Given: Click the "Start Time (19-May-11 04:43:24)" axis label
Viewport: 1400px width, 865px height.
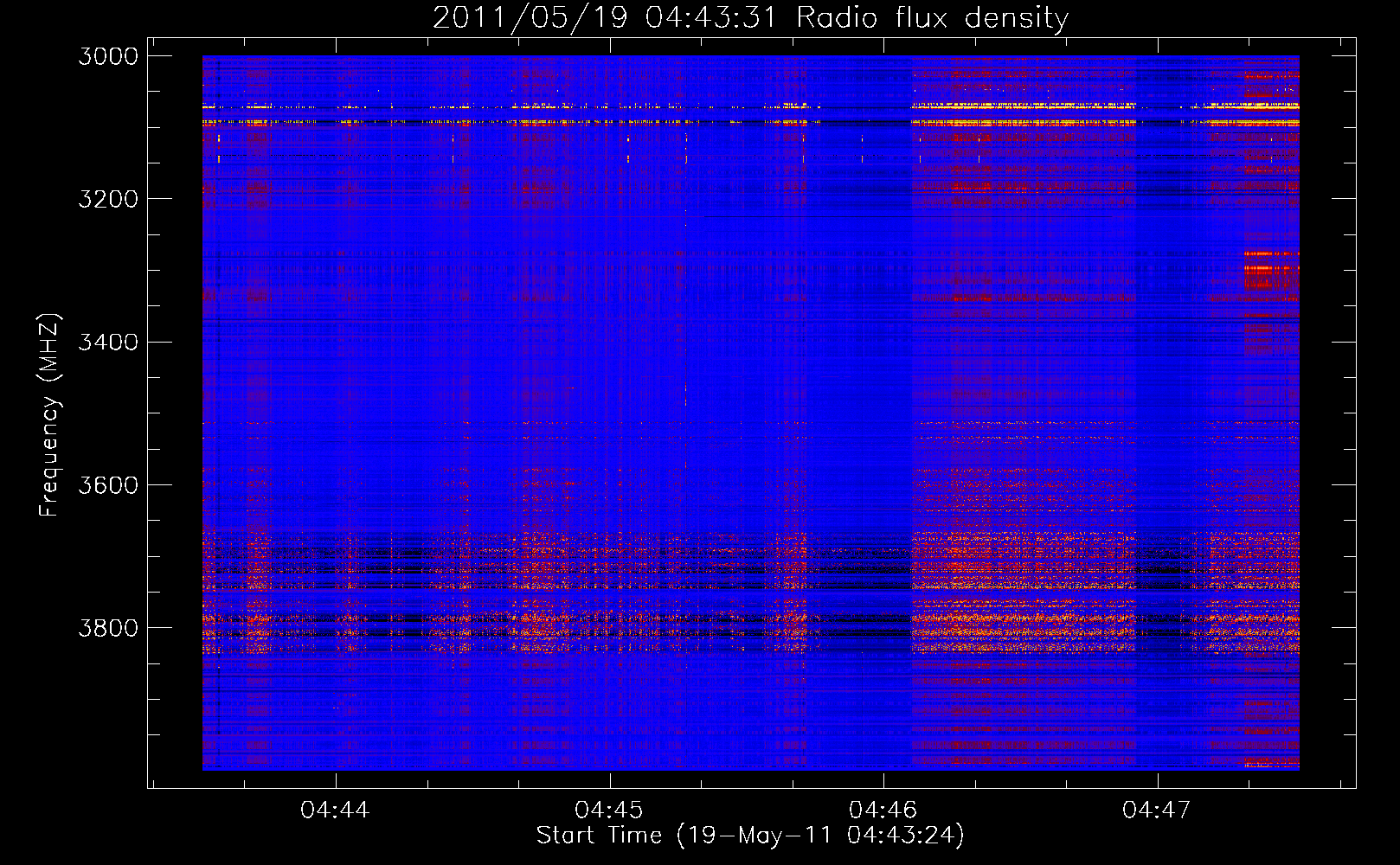Looking at the screenshot, I should [x=750, y=836].
